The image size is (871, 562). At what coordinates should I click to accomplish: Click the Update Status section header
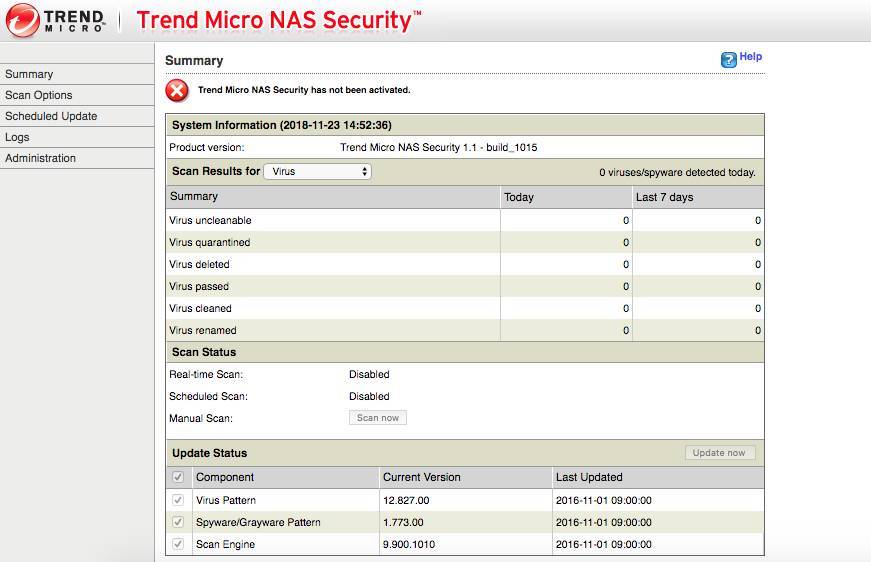(x=209, y=453)
